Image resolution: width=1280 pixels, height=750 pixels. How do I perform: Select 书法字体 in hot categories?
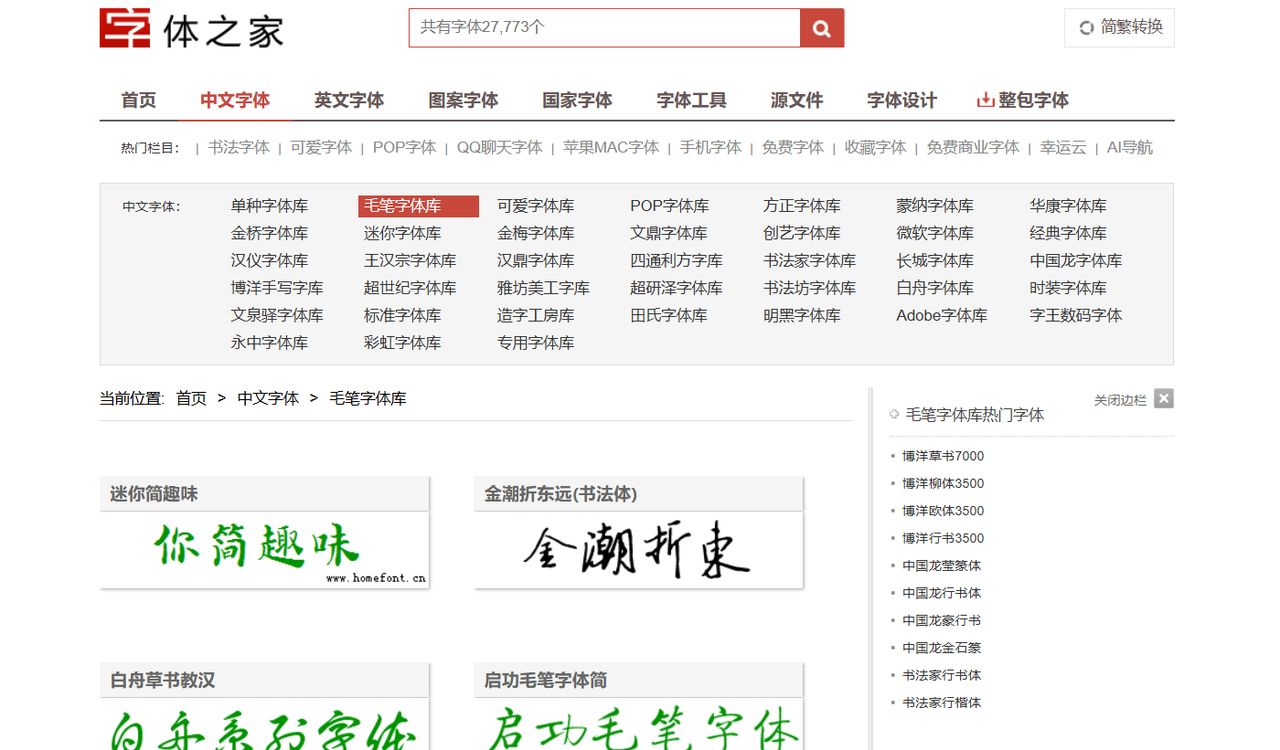pyautogui.click(x=239, y=147)
